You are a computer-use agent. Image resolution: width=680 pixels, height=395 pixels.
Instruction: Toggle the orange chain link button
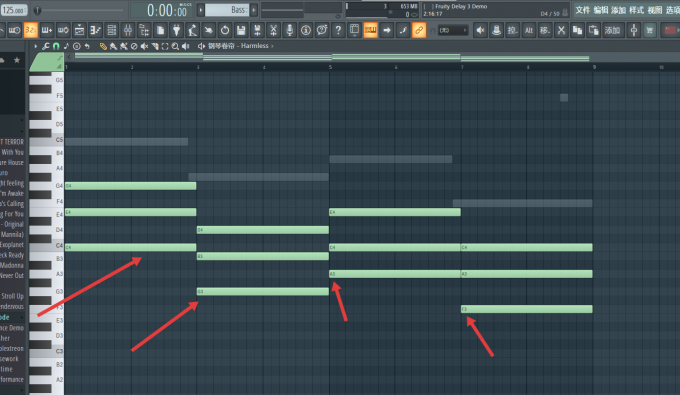(418, 30)
